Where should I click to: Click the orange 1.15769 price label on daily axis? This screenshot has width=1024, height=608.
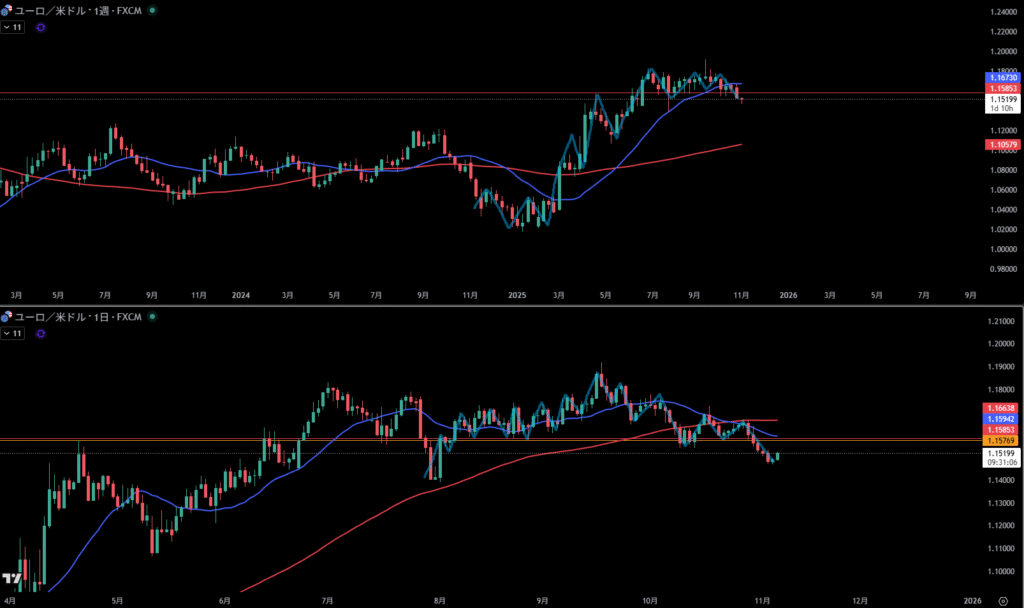pyautogui.click(x=1003, y=440)
